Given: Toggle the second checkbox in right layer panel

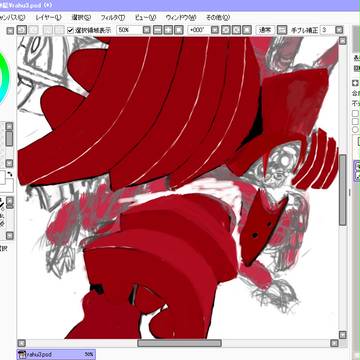Looking at the screenshot, I should tap(355, 121).
